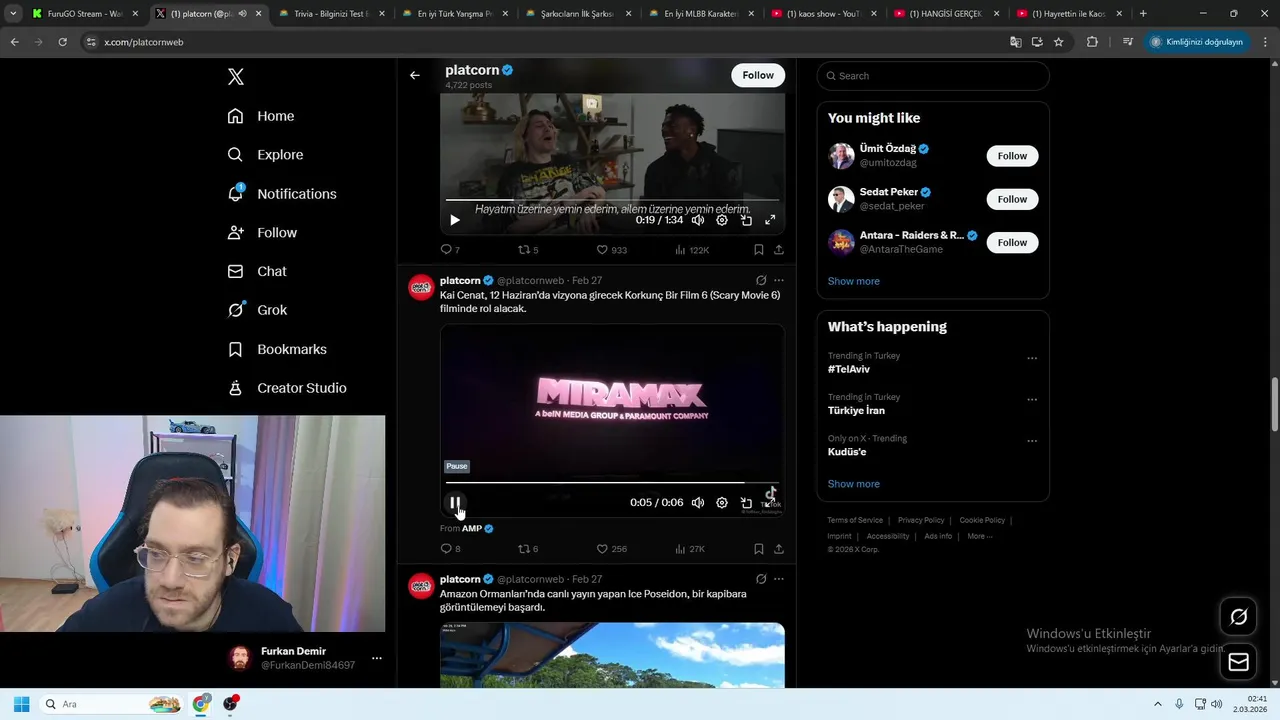
Task: Toggle picture-in-picture on Miramax video
Action: coord(746,503)
